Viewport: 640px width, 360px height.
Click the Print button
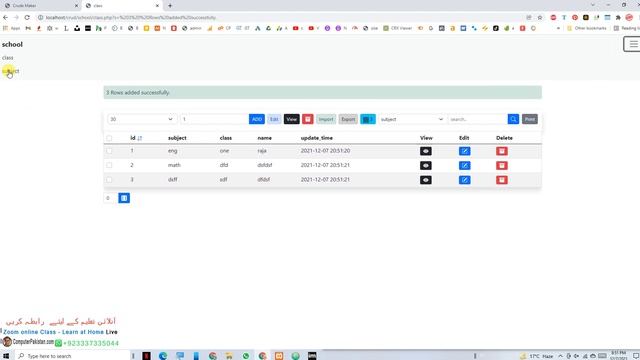click(530, 119)
